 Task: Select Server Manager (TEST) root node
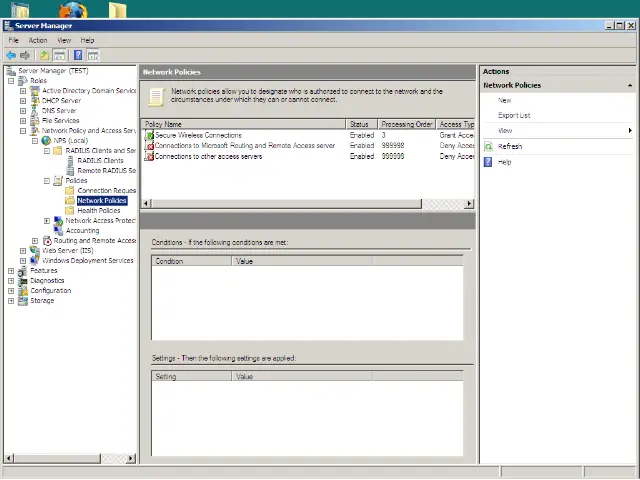pos(53,71)
